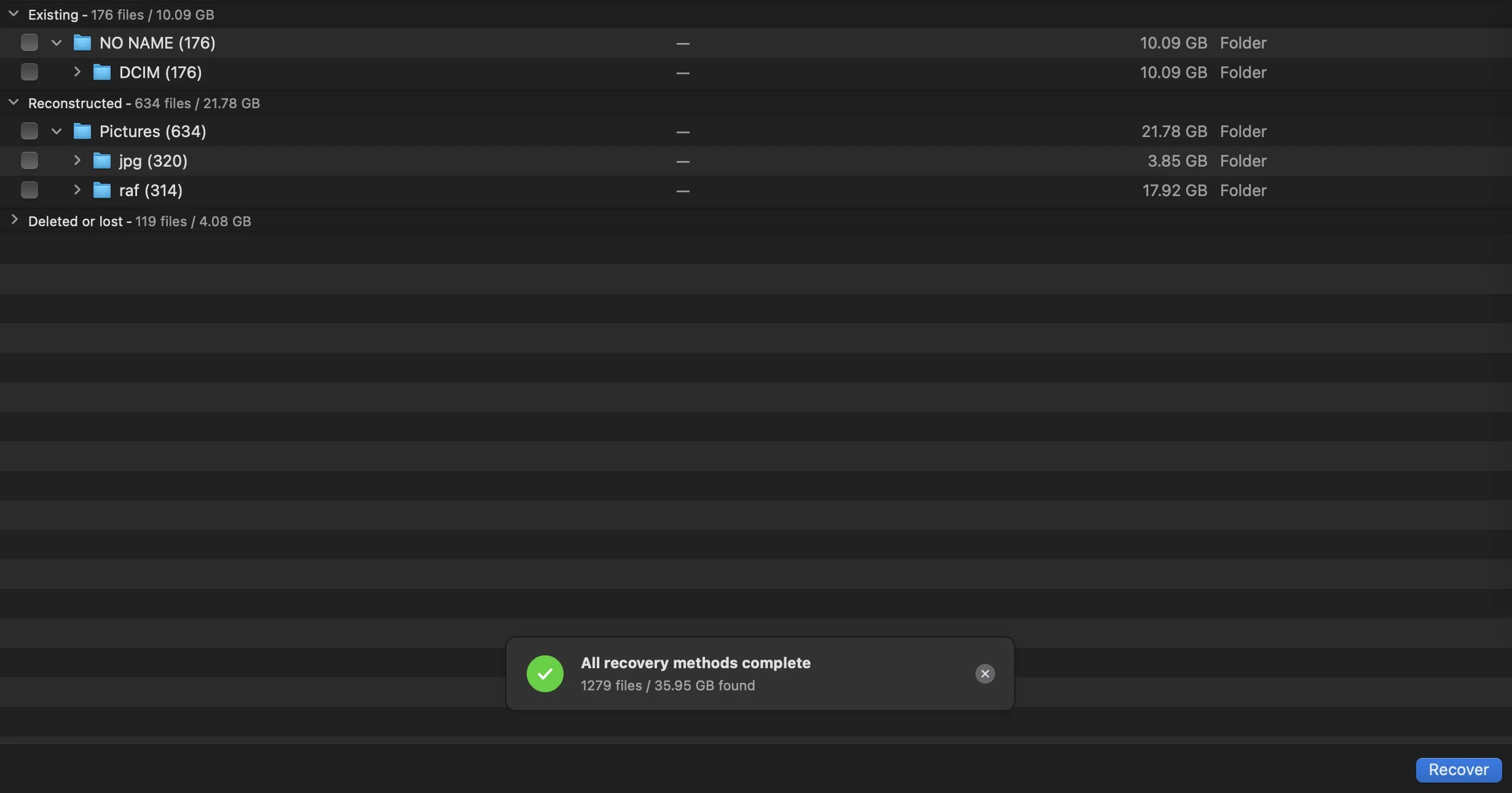
Task: Select the DCIM folder icon
Action: [x=101, y=72]
